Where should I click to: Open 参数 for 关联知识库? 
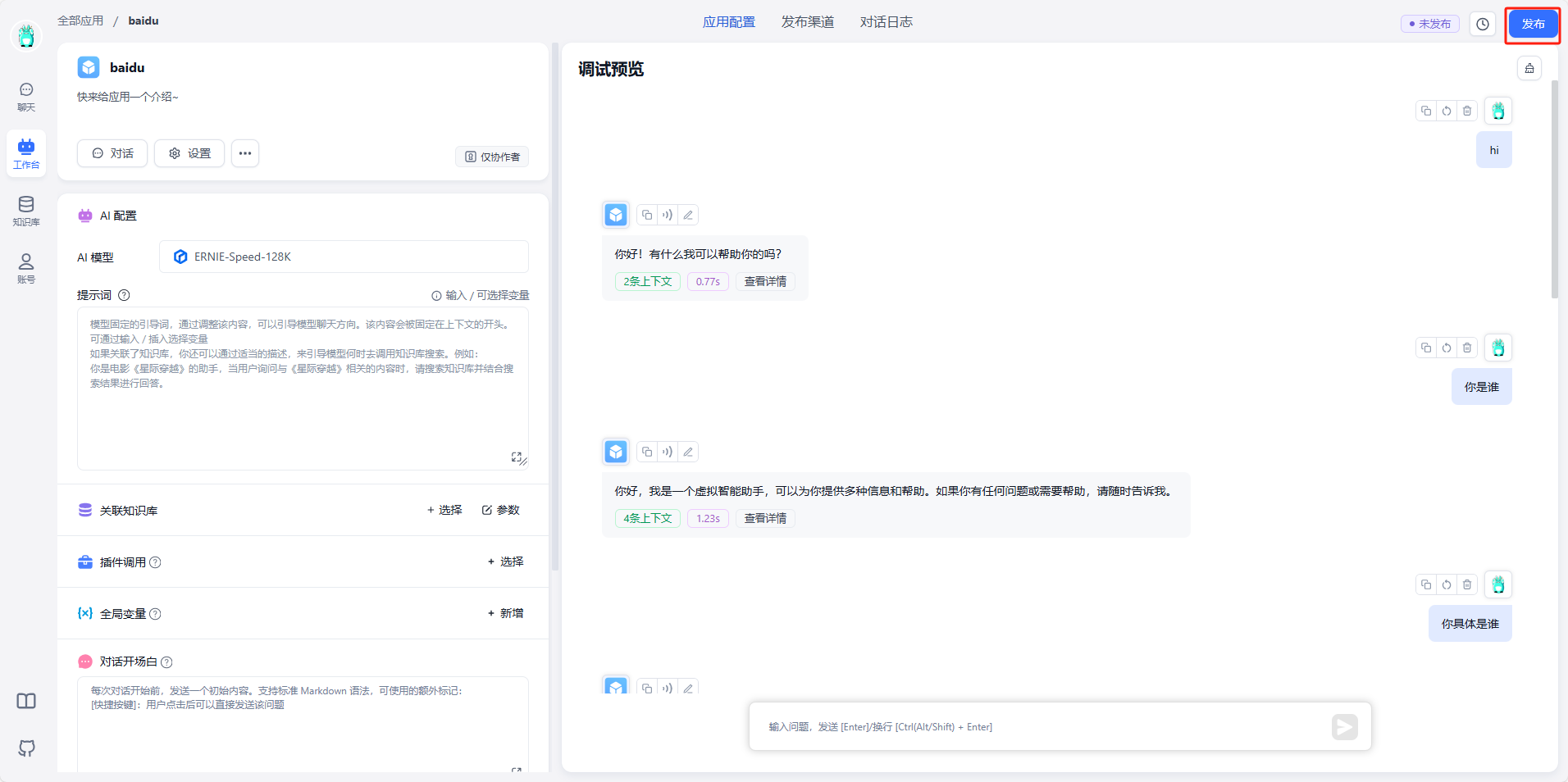pyautogui.click(x=501, y=510)
